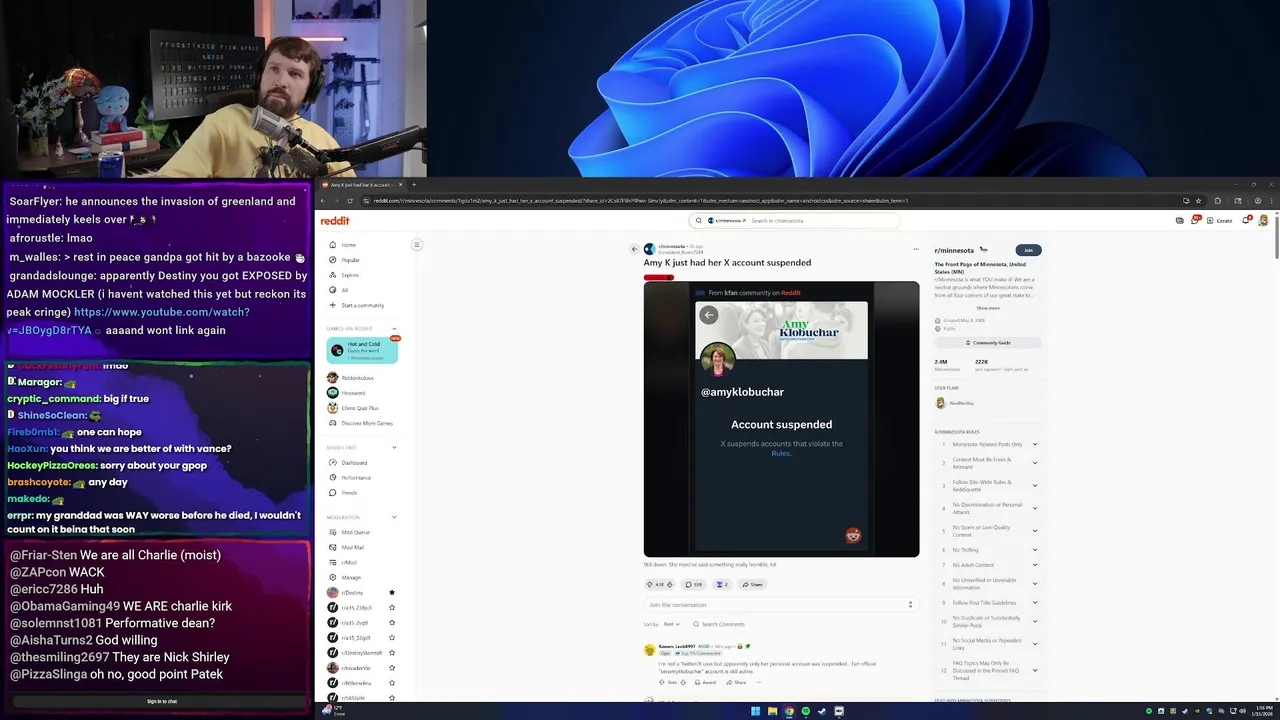Collapse Games on Reddit section

[394, 328]
